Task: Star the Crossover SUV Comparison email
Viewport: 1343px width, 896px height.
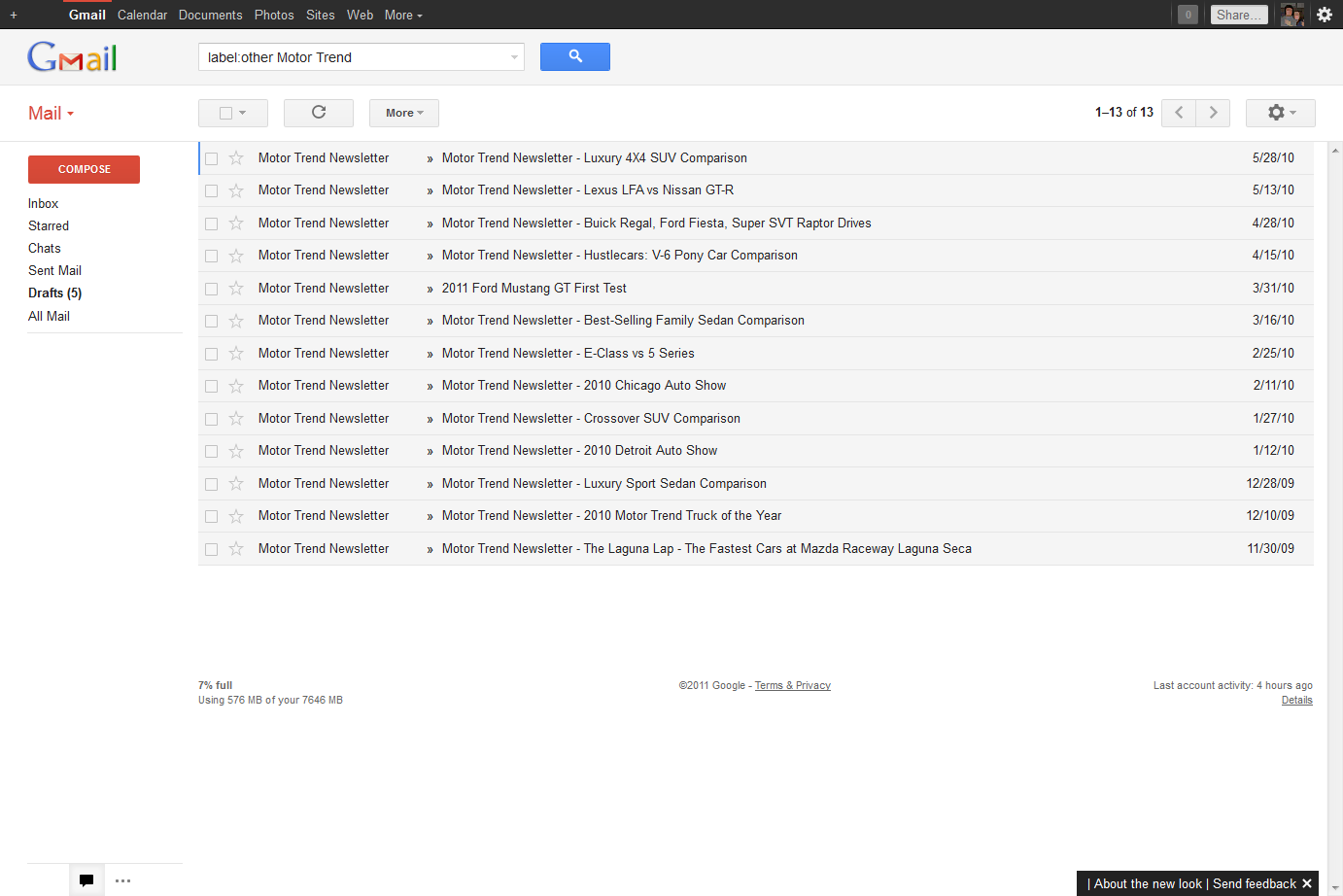Action: (x=236, y=418)
